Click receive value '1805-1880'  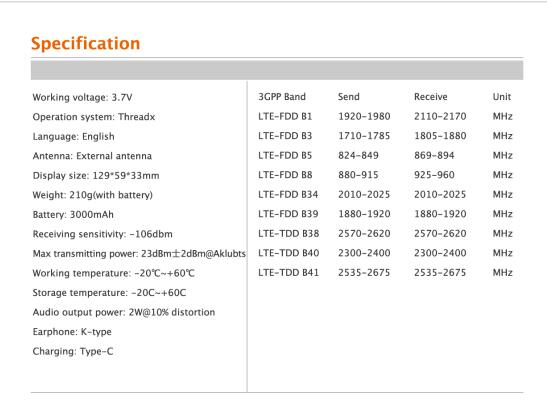pyautogui.click(x=440, y=136)
